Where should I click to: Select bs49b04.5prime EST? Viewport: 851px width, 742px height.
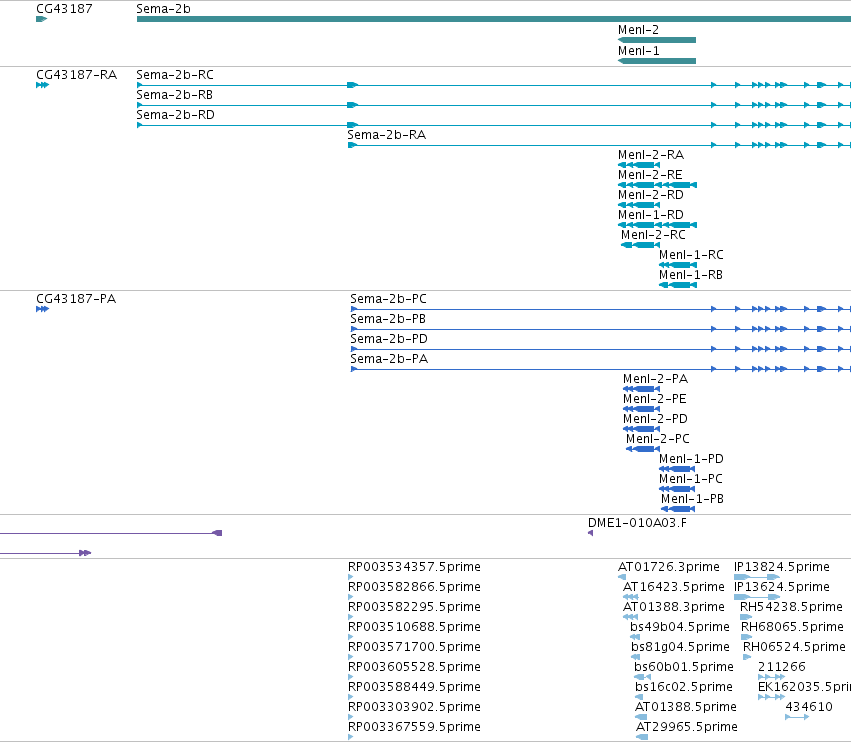click(635, 637)
